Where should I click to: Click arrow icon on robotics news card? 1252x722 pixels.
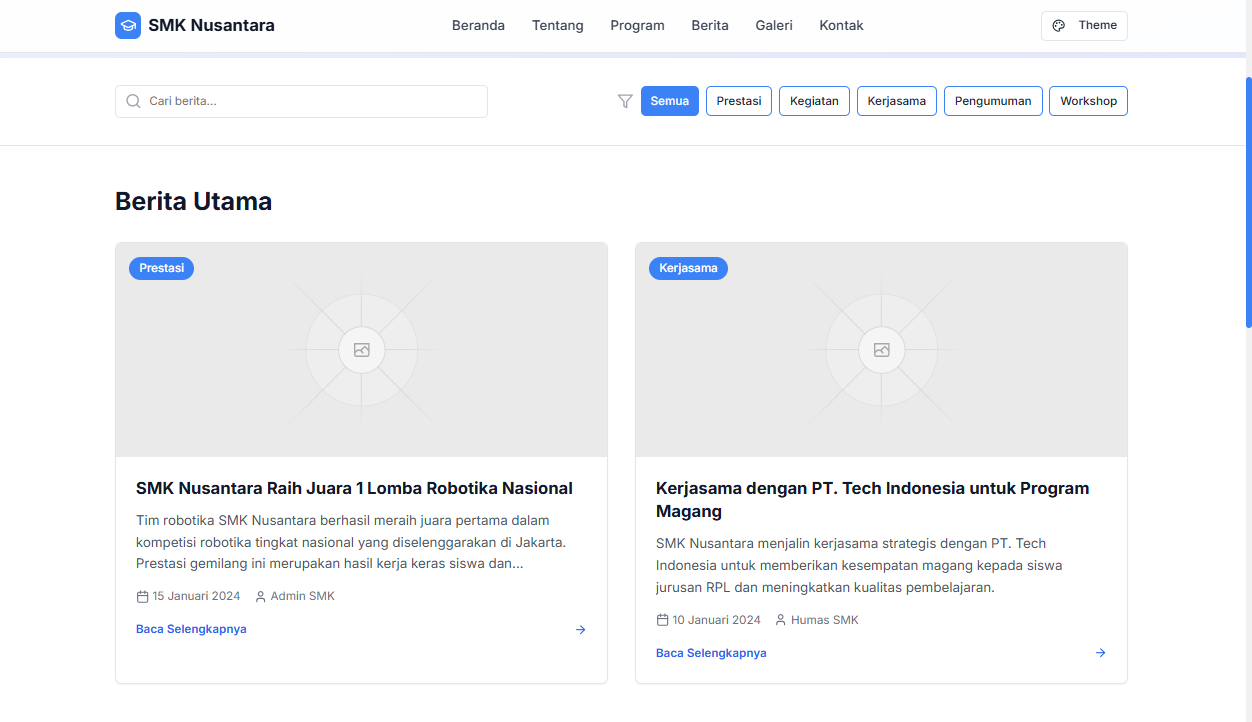coord(581,630)
